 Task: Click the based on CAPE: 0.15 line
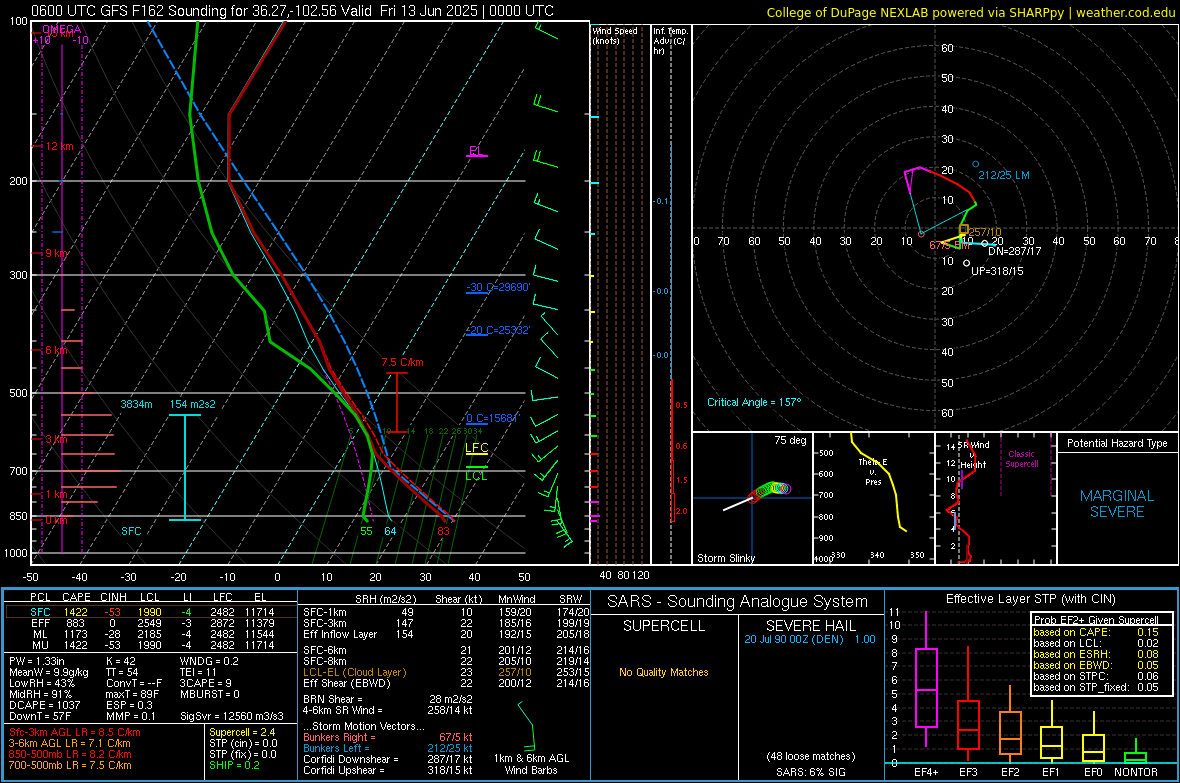1096,632
